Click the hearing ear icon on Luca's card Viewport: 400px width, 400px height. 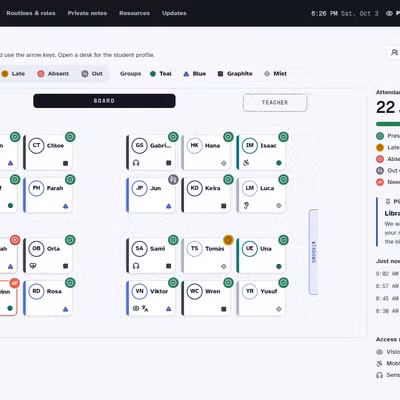click(246, 206)
